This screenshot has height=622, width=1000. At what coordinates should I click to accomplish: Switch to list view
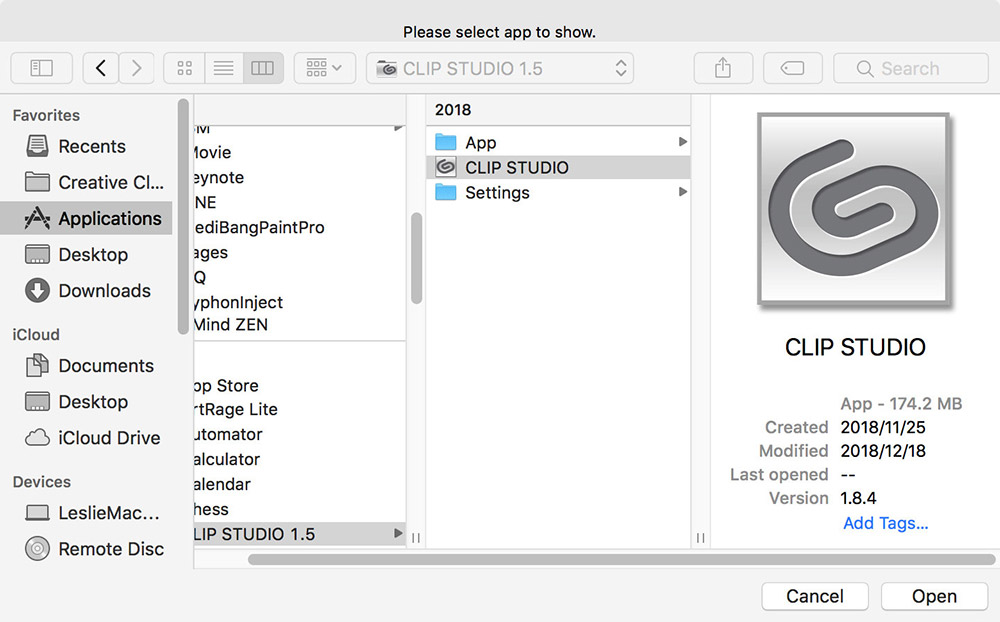point(223,68)
